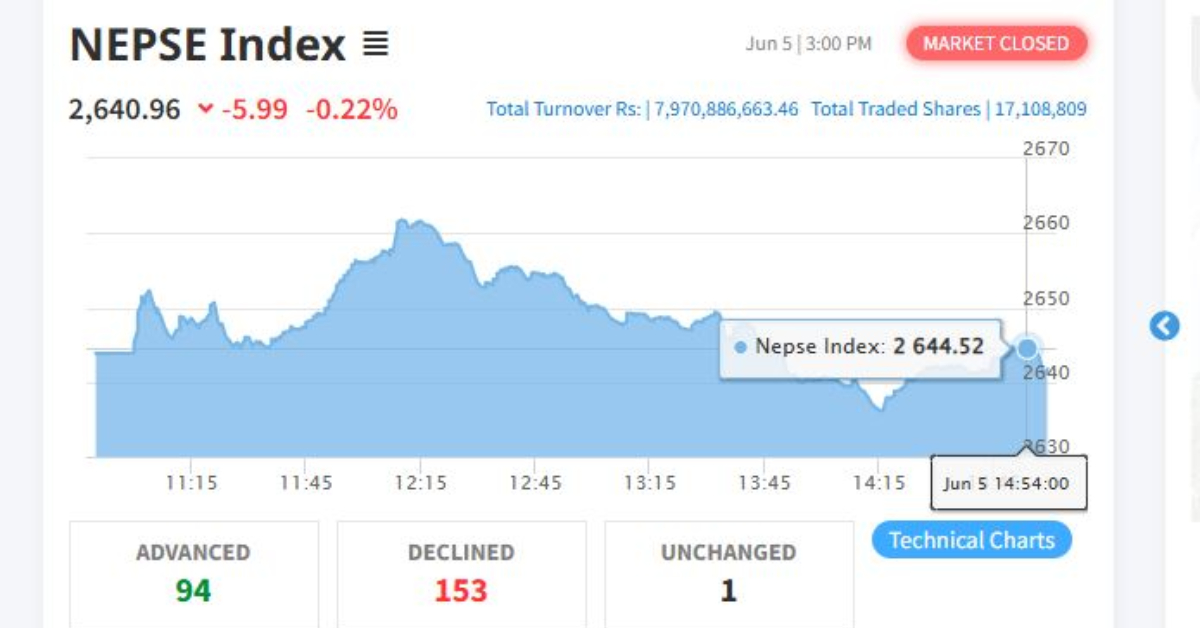Viewport: 1200px width, 628px height.
Task: Select the DECLINED 153 card
Action: [461, 574]
